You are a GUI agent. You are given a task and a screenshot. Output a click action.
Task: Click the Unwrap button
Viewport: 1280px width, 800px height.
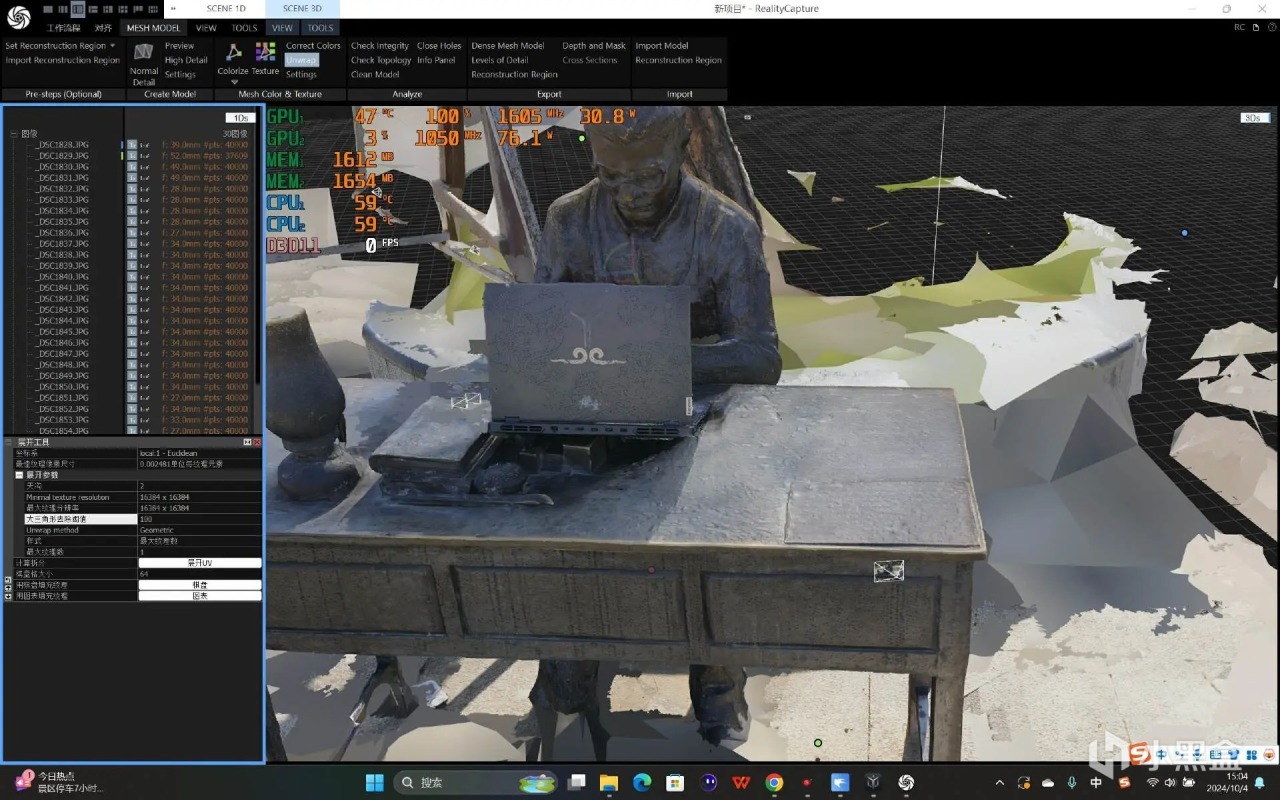[300, 60]
